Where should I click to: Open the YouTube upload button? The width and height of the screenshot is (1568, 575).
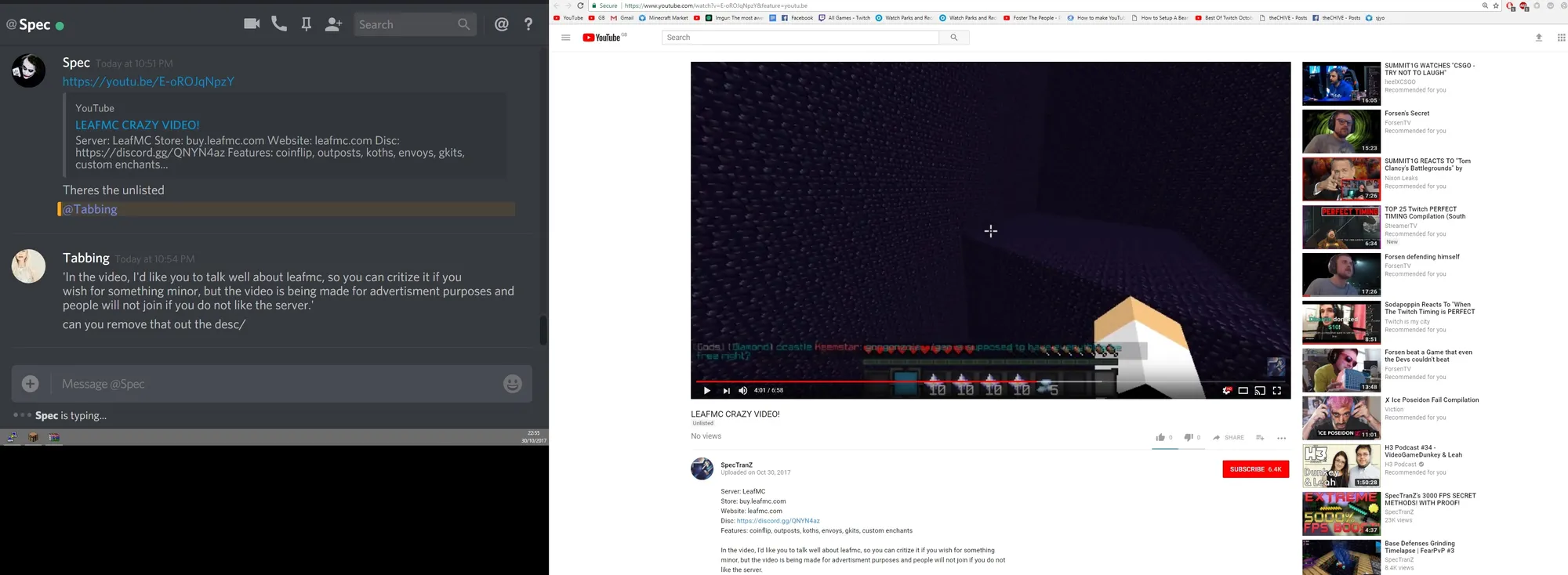pos(1539,38)
